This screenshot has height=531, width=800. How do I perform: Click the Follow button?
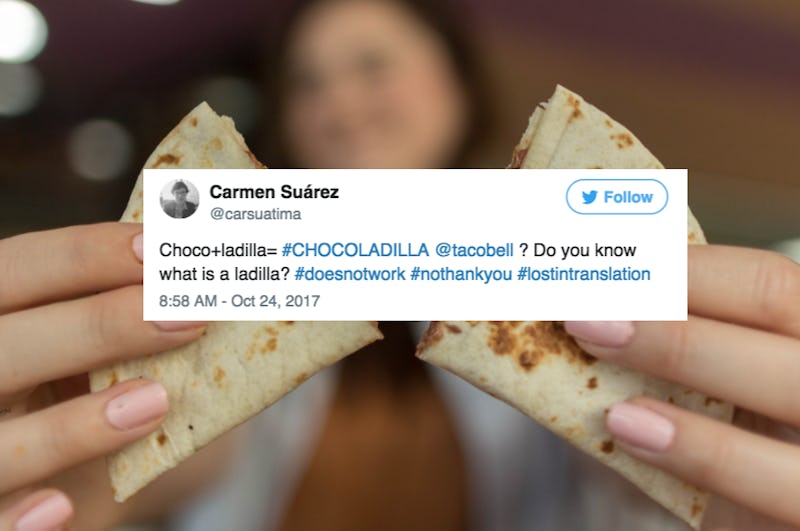click(617, 197)
